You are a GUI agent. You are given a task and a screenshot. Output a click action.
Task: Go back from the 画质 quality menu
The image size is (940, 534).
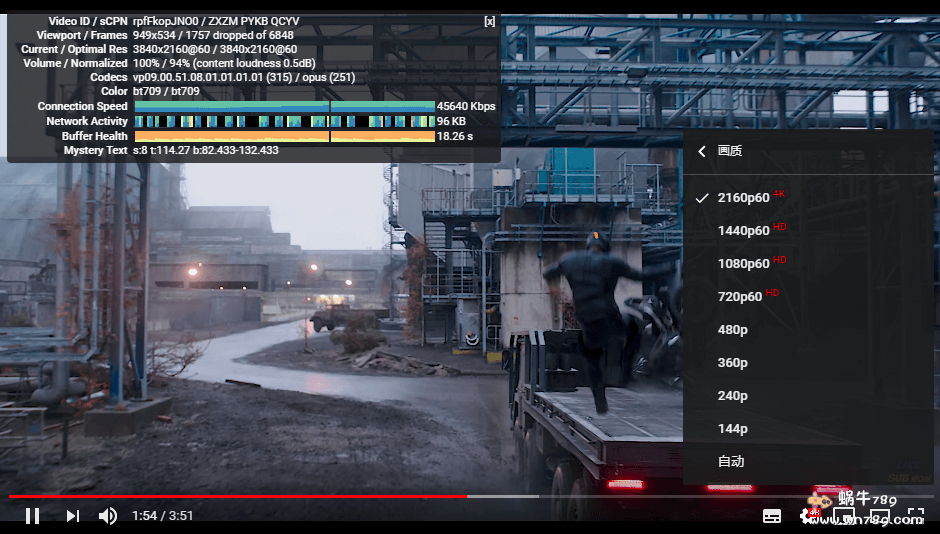702,151
